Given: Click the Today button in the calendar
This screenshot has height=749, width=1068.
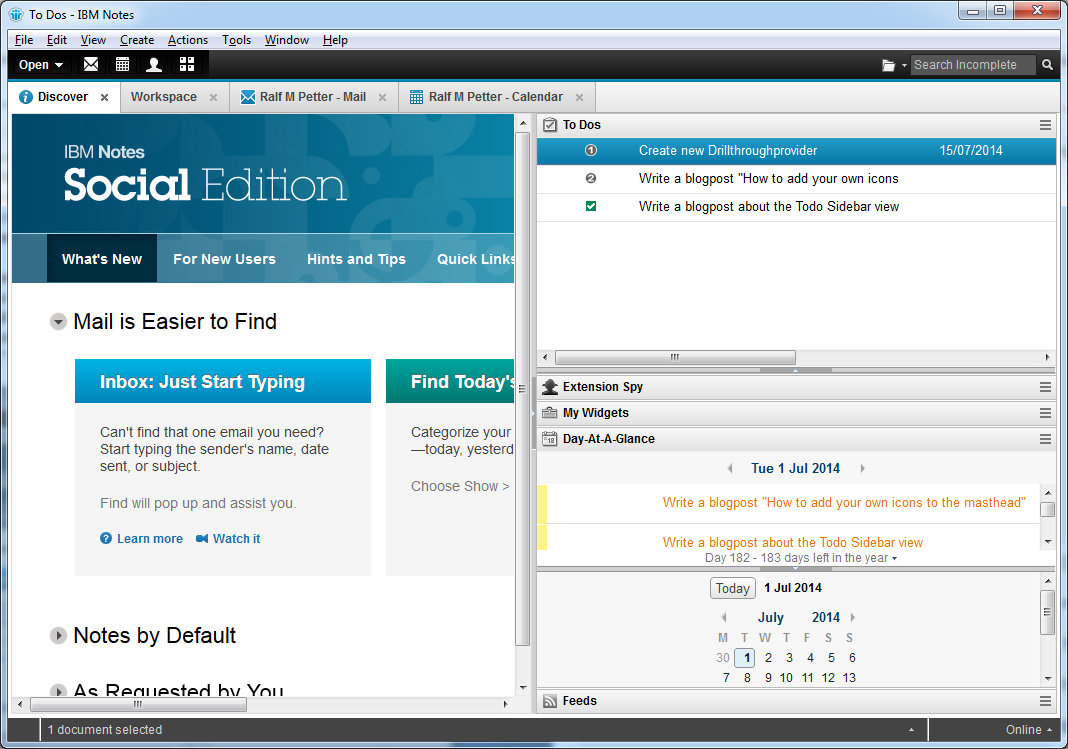Looking at the screenshot, I should pos(732,588).
